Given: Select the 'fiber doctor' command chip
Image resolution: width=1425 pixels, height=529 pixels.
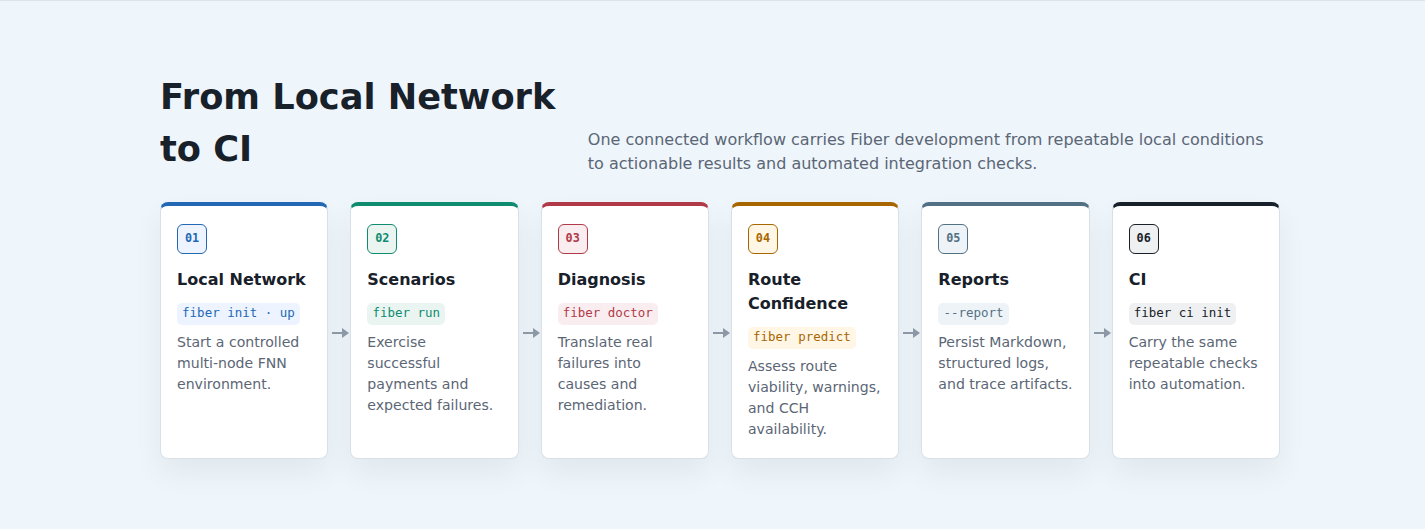Looking at the screenshot, I should [x=608, y=313].
